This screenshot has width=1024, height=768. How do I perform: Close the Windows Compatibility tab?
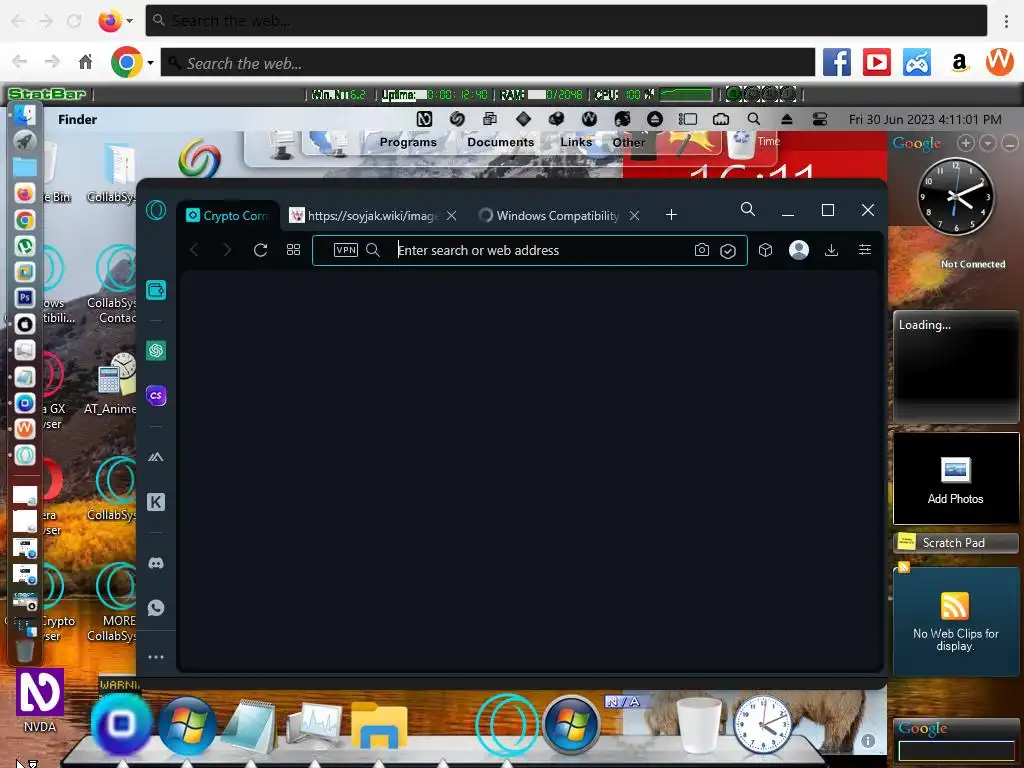tap(634, 216)
